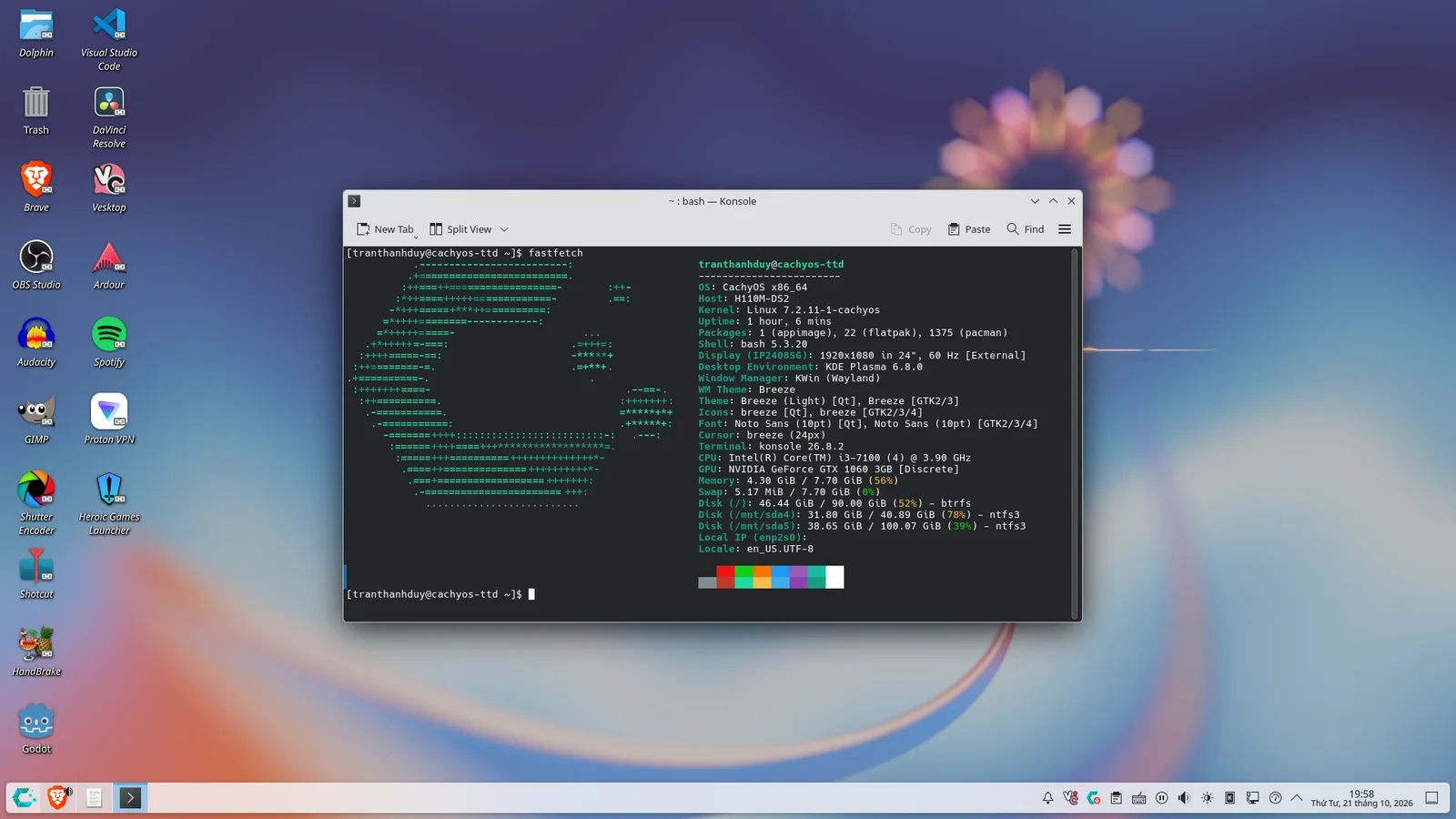Open the Konsole hamburger menu
The height and width of the screenshot is (819, 1456).
1065,229
